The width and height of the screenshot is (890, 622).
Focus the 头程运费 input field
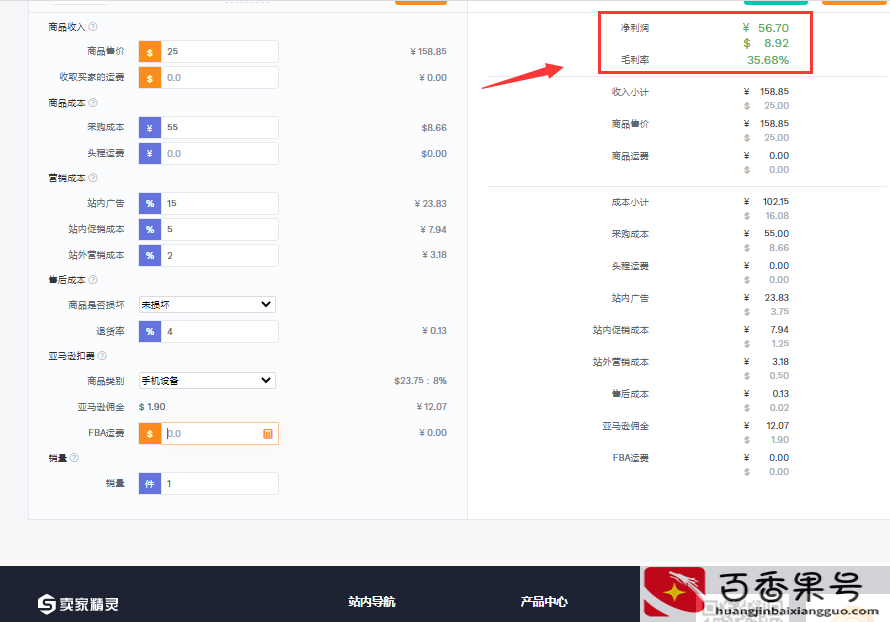tap(220, 154)
